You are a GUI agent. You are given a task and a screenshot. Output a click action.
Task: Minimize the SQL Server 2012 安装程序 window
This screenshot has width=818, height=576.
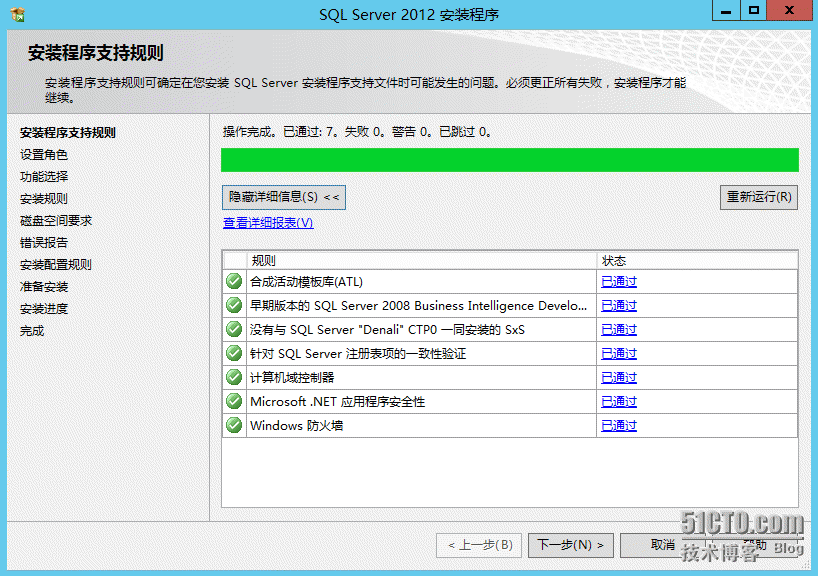pos(726,10)
